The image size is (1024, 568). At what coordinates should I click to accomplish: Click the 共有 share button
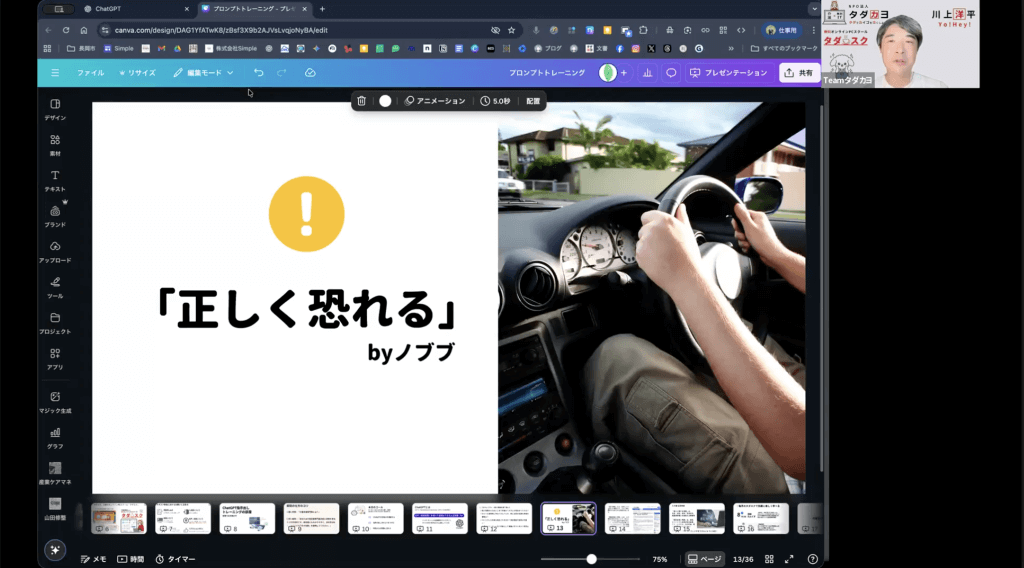[x=799, y=73]
